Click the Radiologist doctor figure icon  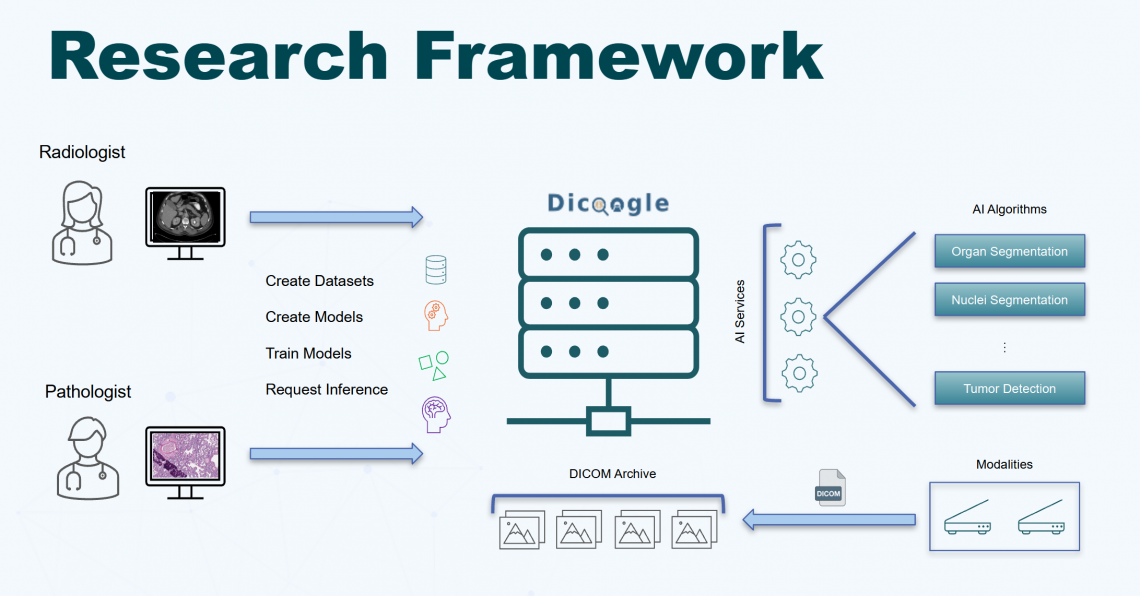82,222
